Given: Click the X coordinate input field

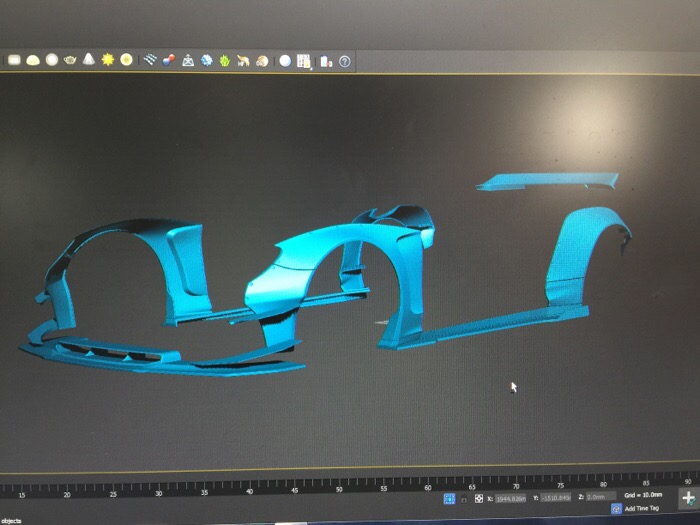Looking at the screenshot, I should pos(511,498).
